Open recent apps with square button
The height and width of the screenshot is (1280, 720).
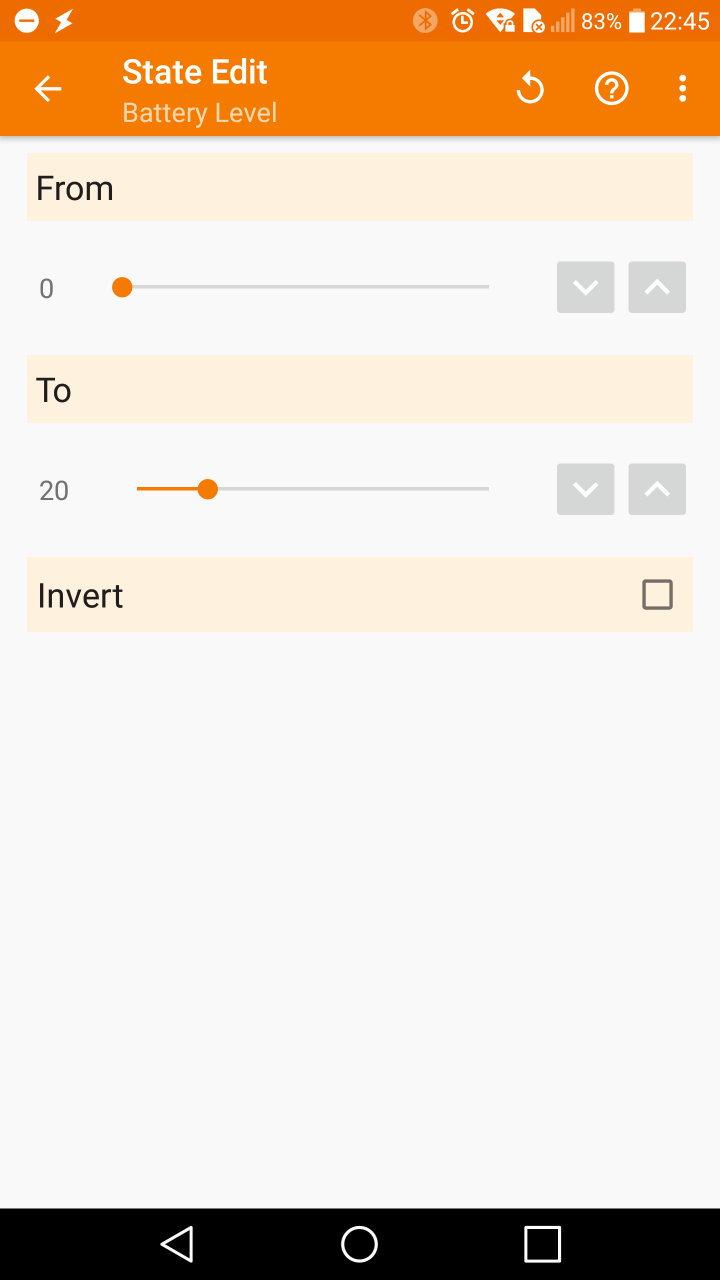[x=542, y=1244]
